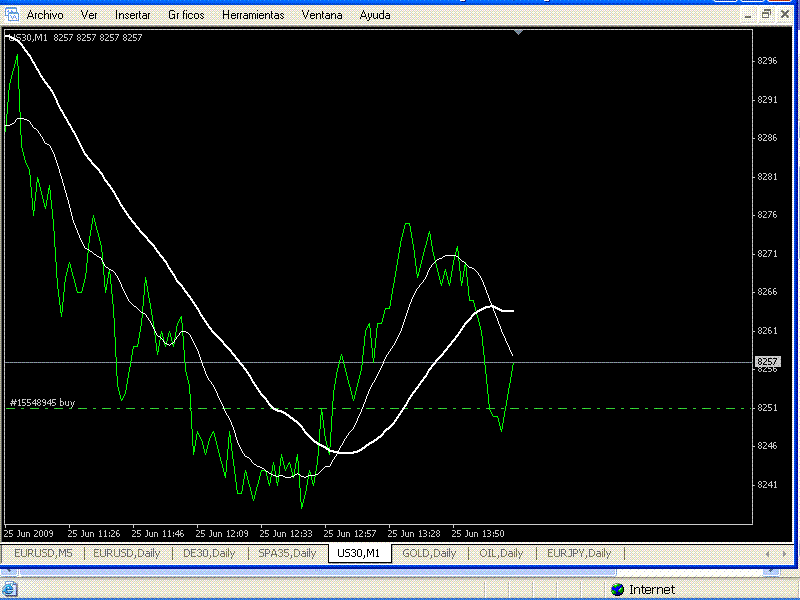Open the Ver menu

[x=89, y=15]
